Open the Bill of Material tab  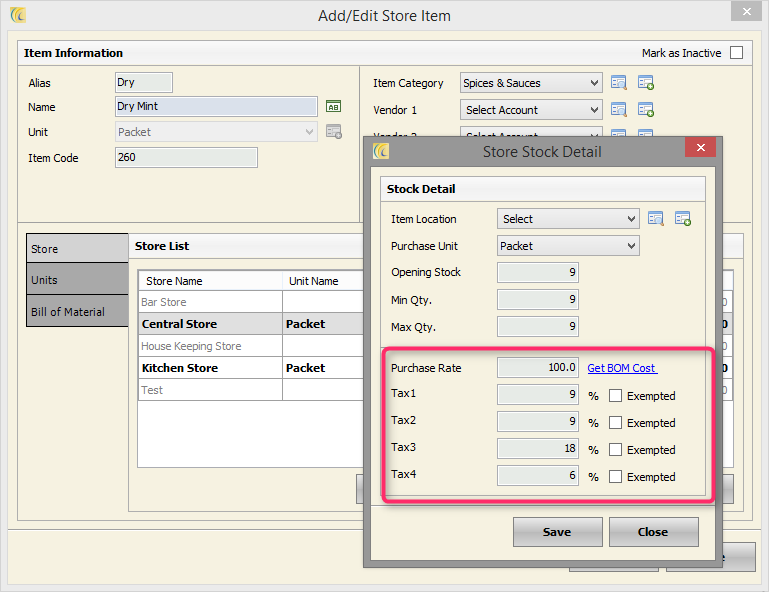[77, 312]
